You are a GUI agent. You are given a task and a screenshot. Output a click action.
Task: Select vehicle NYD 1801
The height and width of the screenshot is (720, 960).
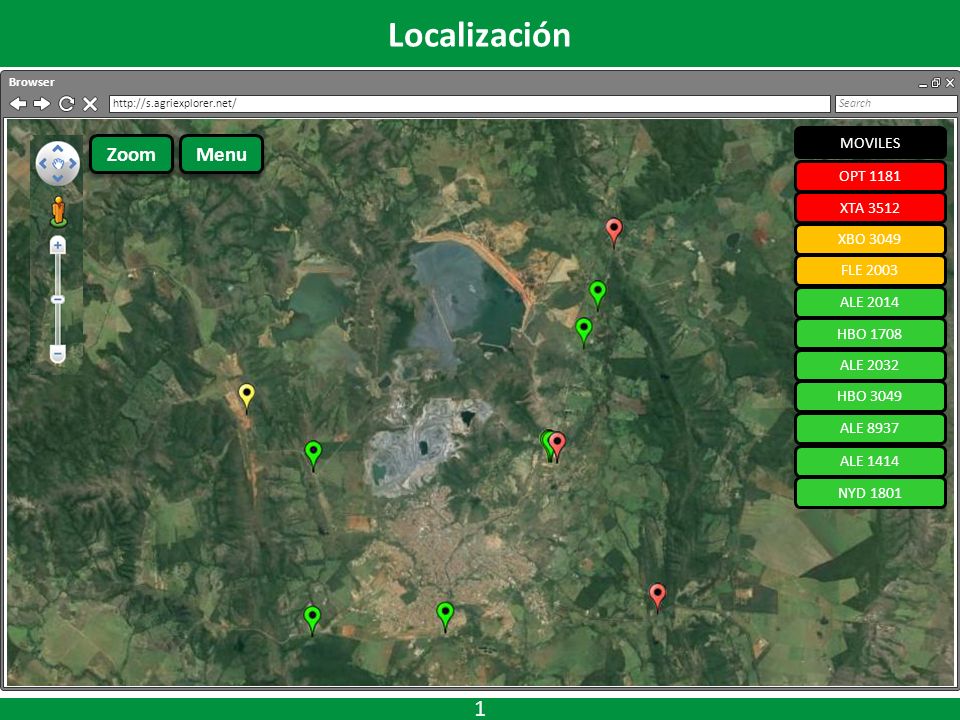(x=870, y=493)
